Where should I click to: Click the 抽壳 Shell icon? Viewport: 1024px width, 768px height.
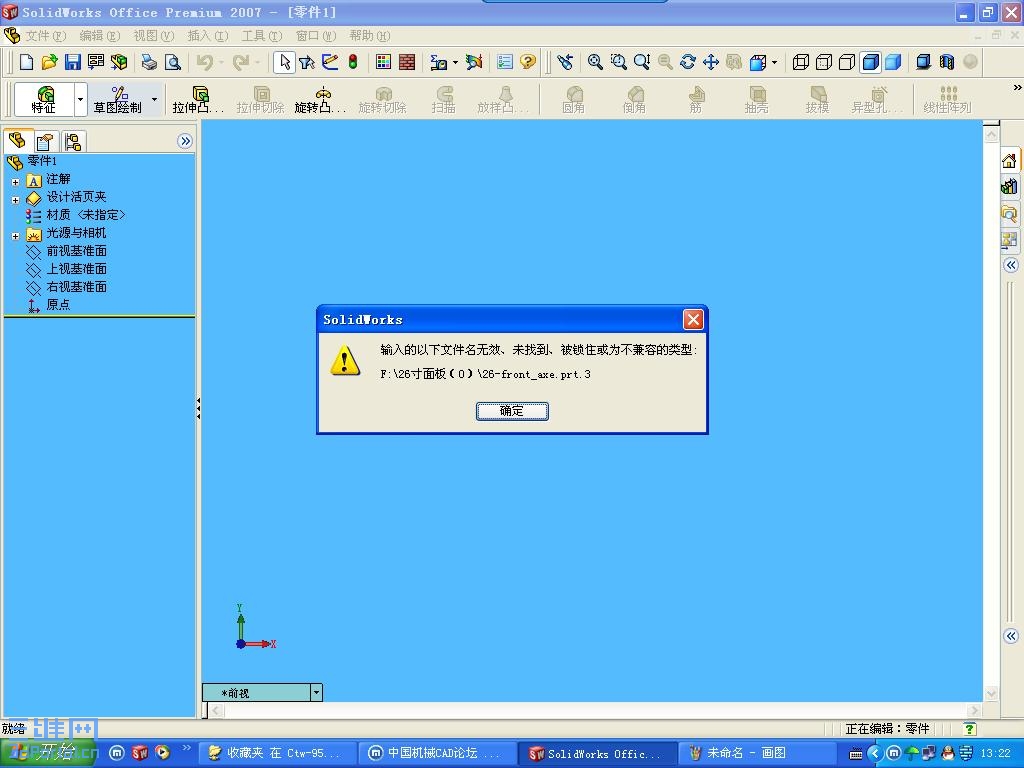tap(756, 99)
